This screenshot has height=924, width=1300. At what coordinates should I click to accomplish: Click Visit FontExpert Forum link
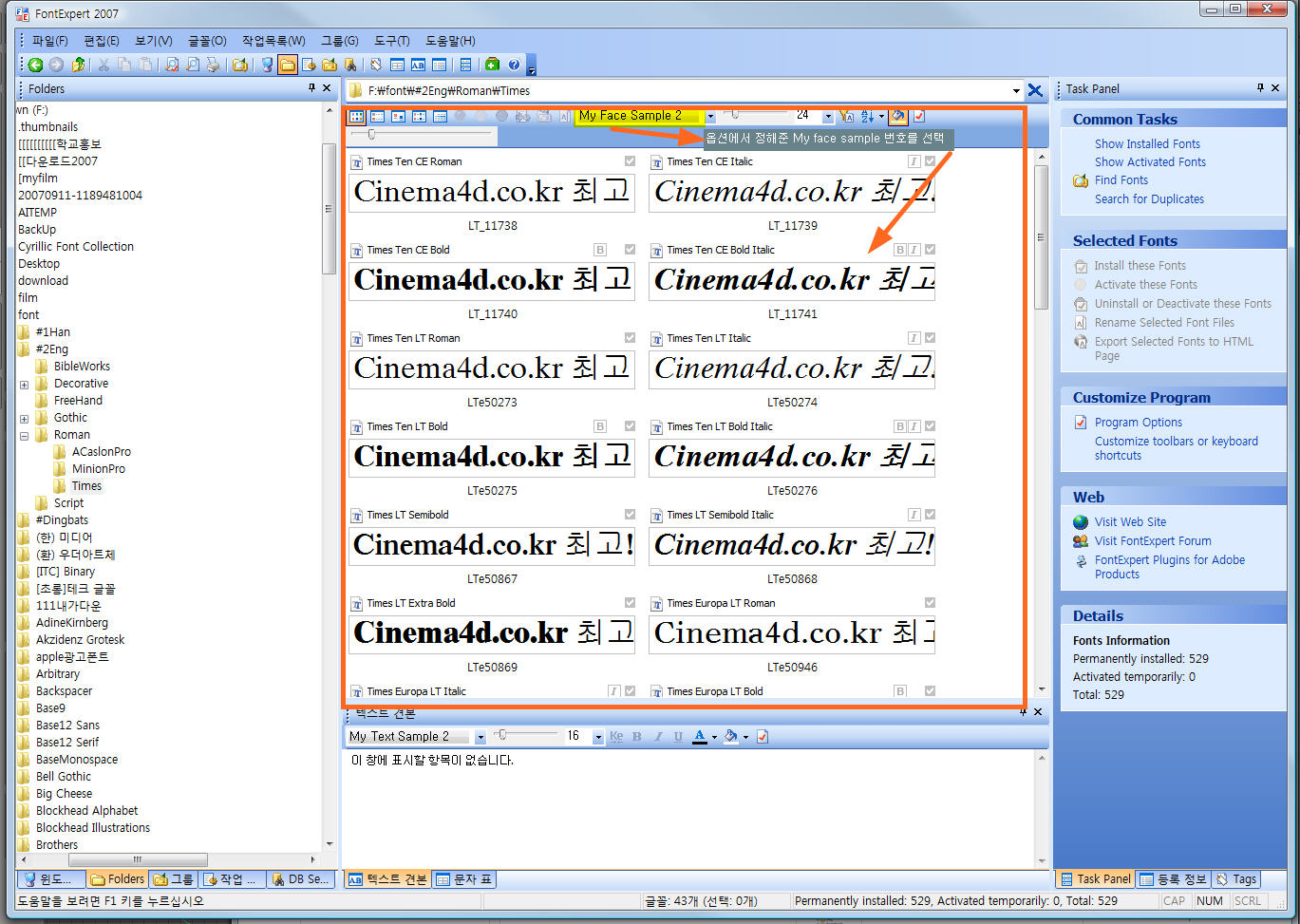[x=1153, y=540]
